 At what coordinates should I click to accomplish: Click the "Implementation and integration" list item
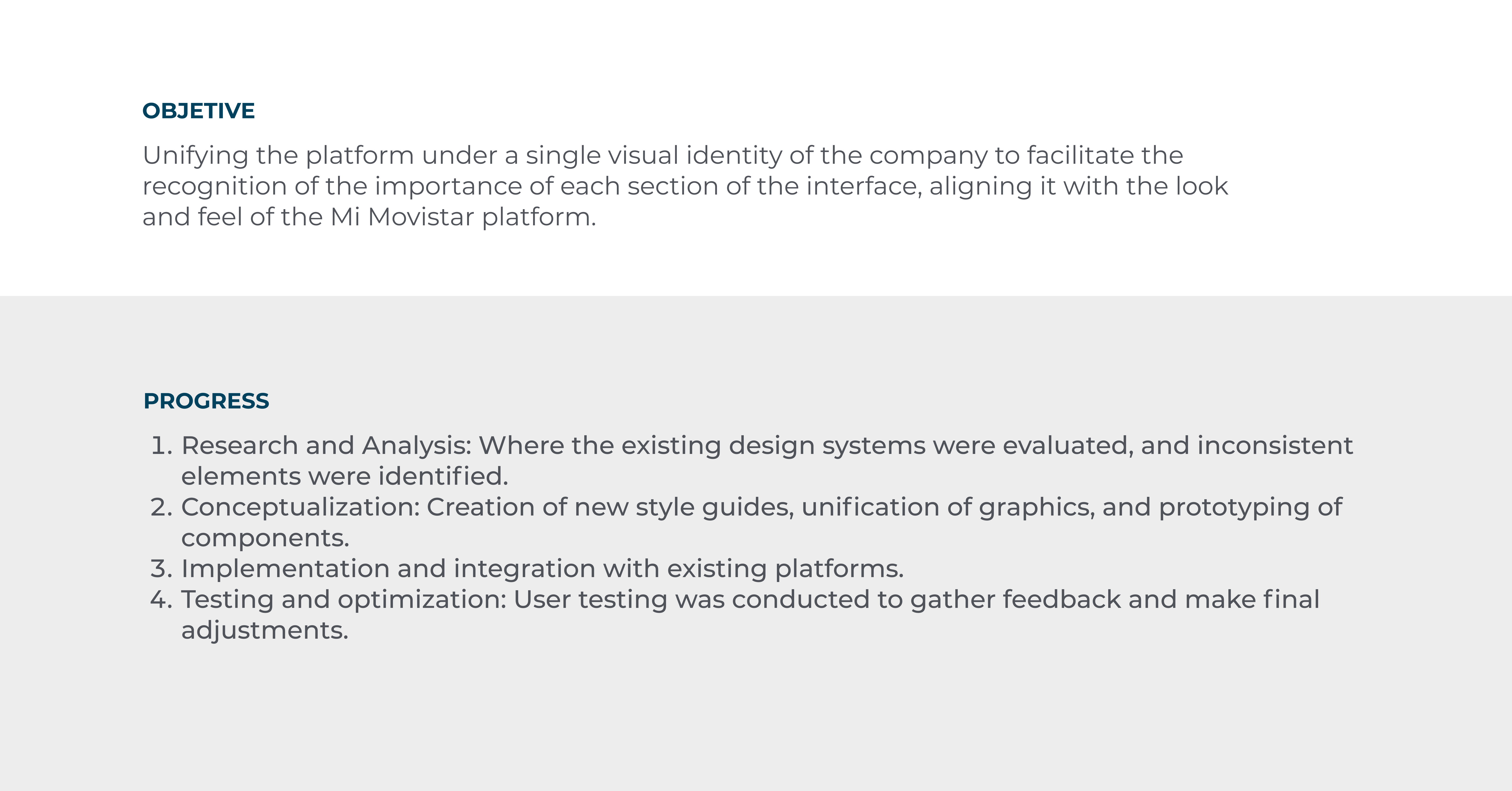pyautogui.click(x=388, y=569)
